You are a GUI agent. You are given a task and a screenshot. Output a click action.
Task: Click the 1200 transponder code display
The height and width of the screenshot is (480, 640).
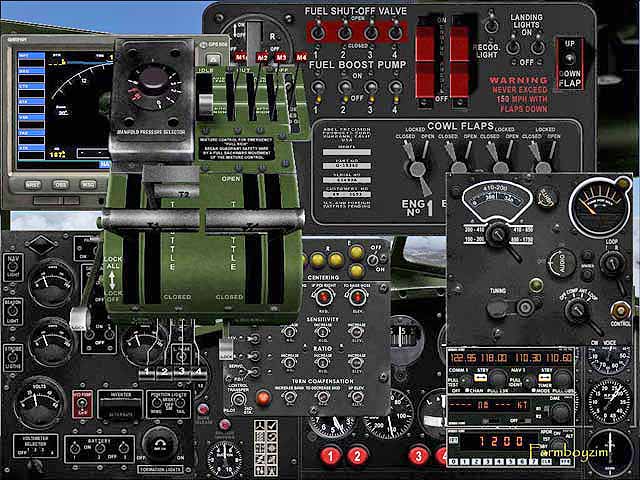[502, 441]
